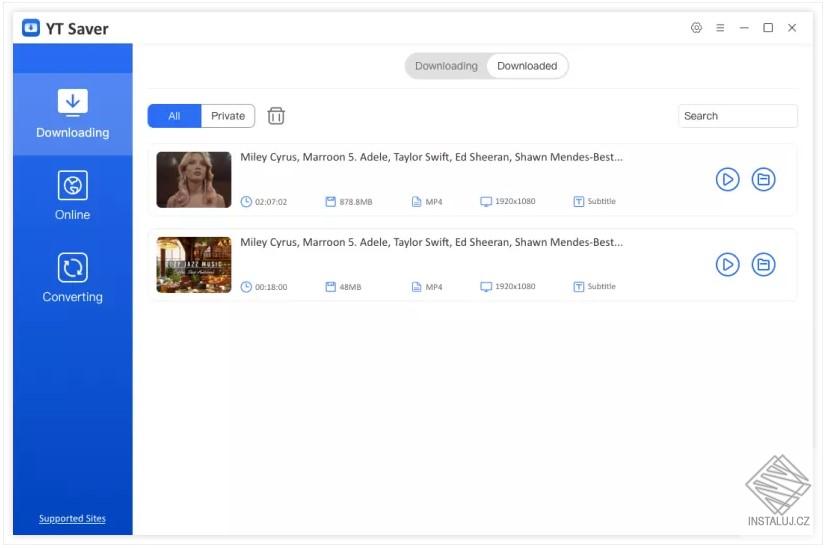
Task: Open the woman portrait video thumbnail
Action: (x=194, y=180)
